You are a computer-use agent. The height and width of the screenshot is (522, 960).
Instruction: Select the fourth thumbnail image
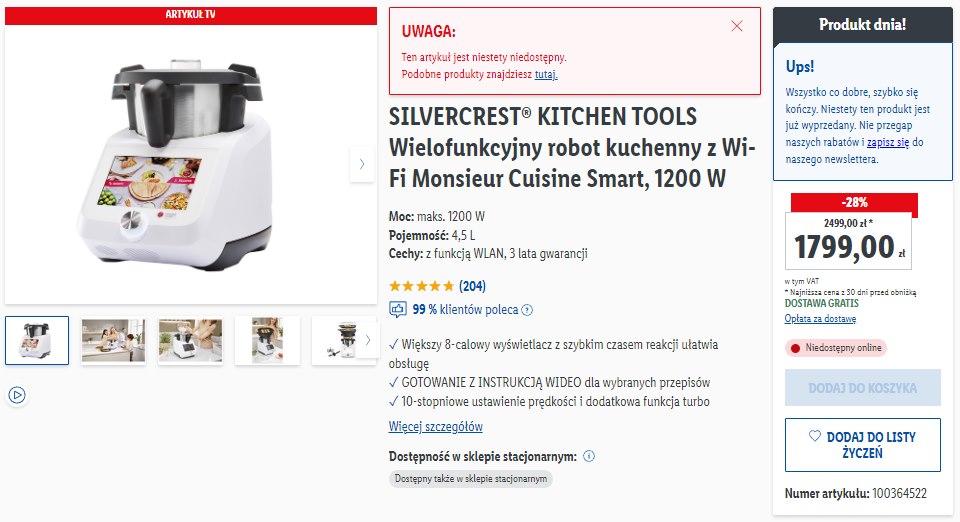point(268,341)
